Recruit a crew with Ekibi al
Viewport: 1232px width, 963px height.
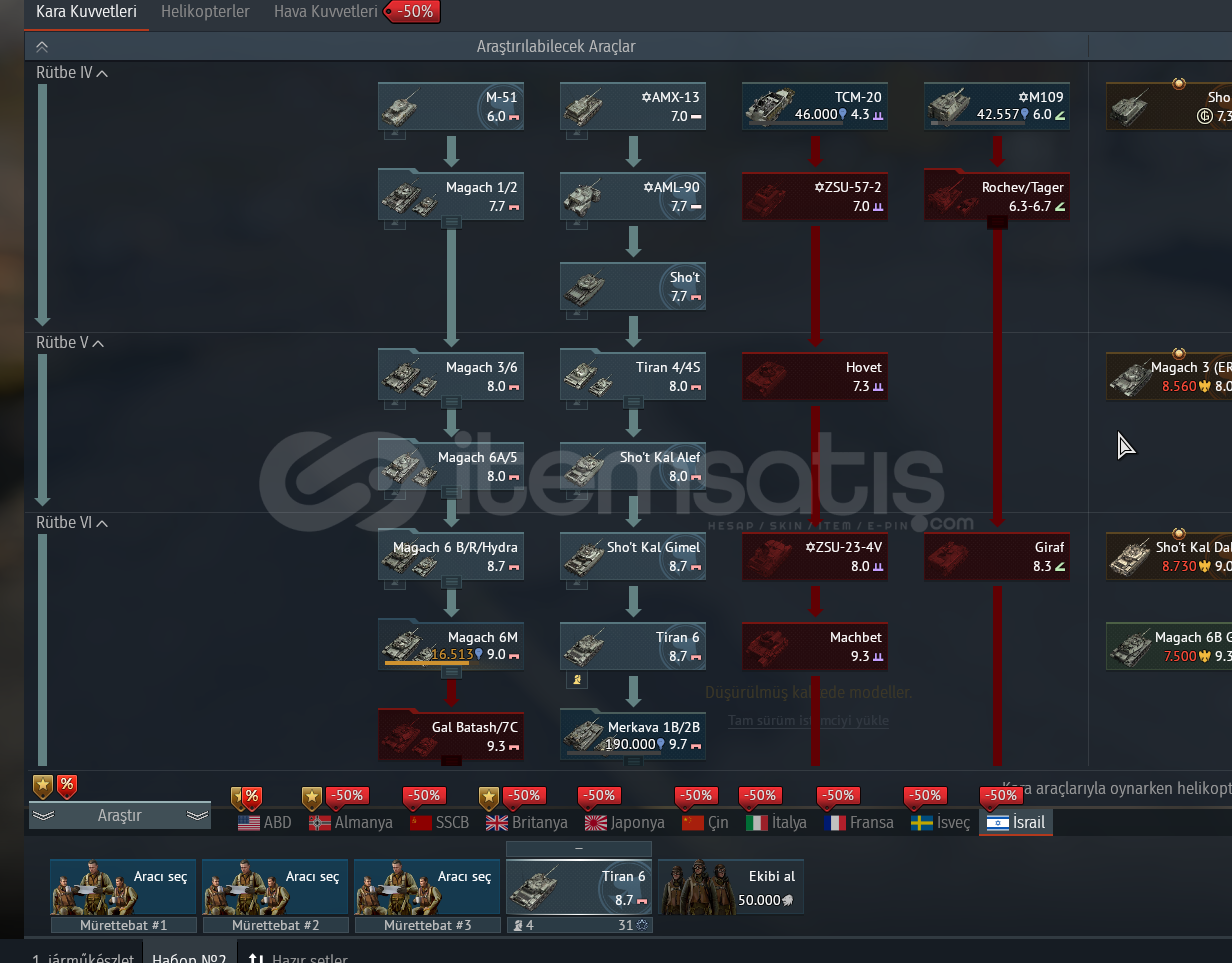tap(730, 887)
